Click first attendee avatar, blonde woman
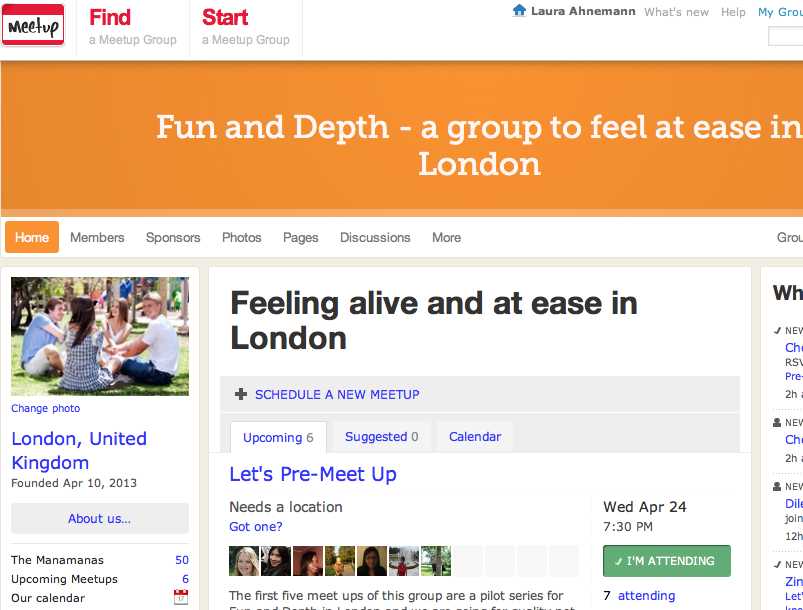The height and width of the screenshot is (610, 803). [244, 561]
